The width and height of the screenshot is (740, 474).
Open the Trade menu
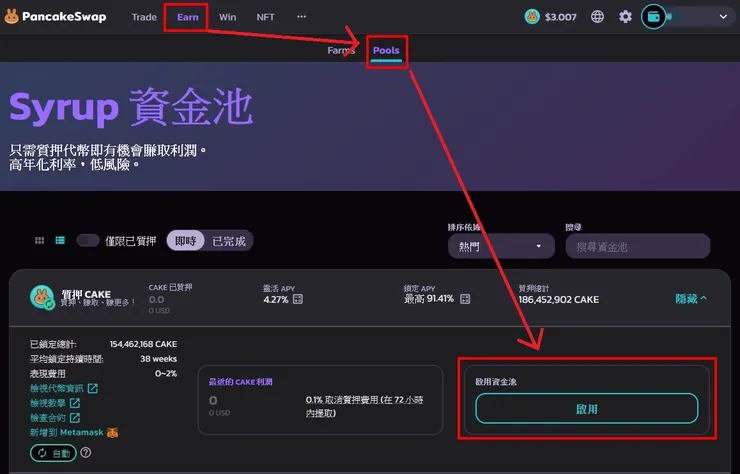pyautogui.click(x=144, y=17)
